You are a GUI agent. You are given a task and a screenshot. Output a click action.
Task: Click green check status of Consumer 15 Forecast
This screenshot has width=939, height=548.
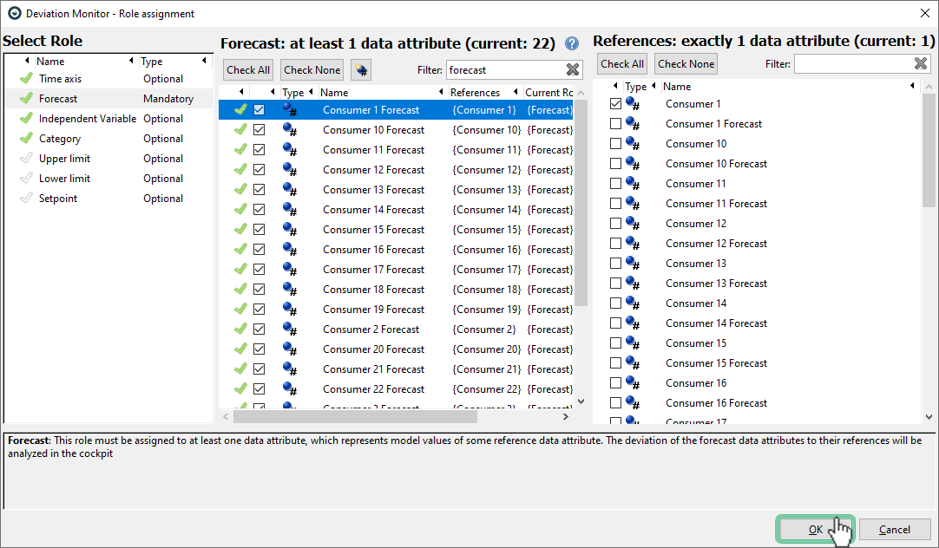241,229
